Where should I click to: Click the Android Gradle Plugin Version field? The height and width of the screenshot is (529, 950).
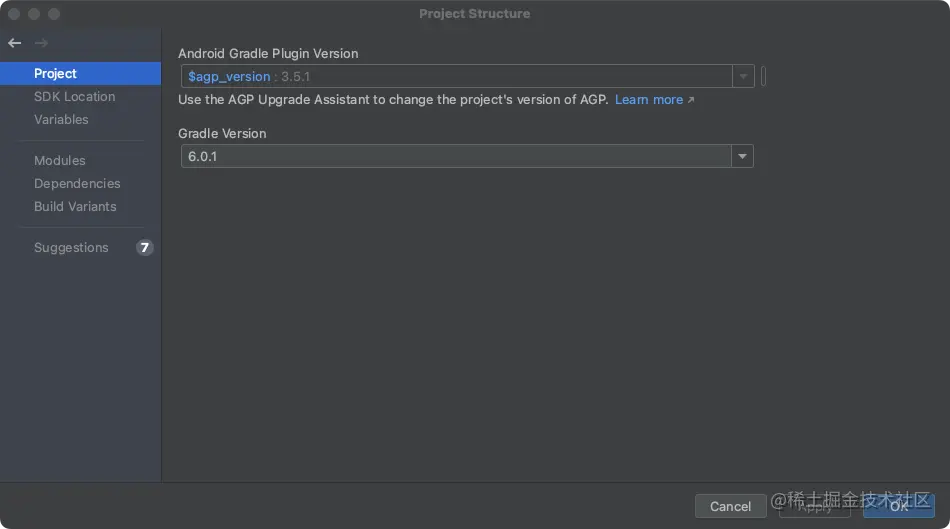455,77
